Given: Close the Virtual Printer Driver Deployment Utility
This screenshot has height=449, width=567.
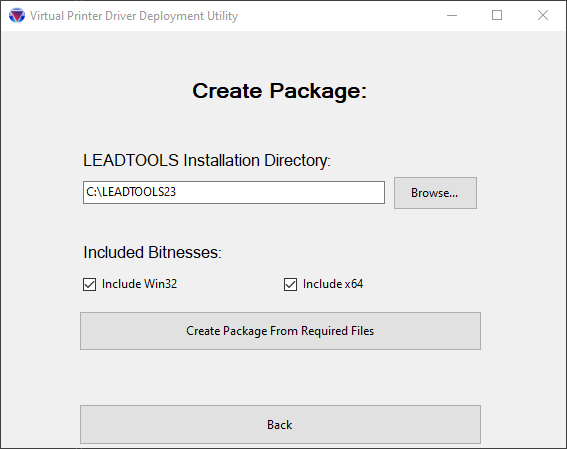Looking at the screenshot, I should point(542,16).
